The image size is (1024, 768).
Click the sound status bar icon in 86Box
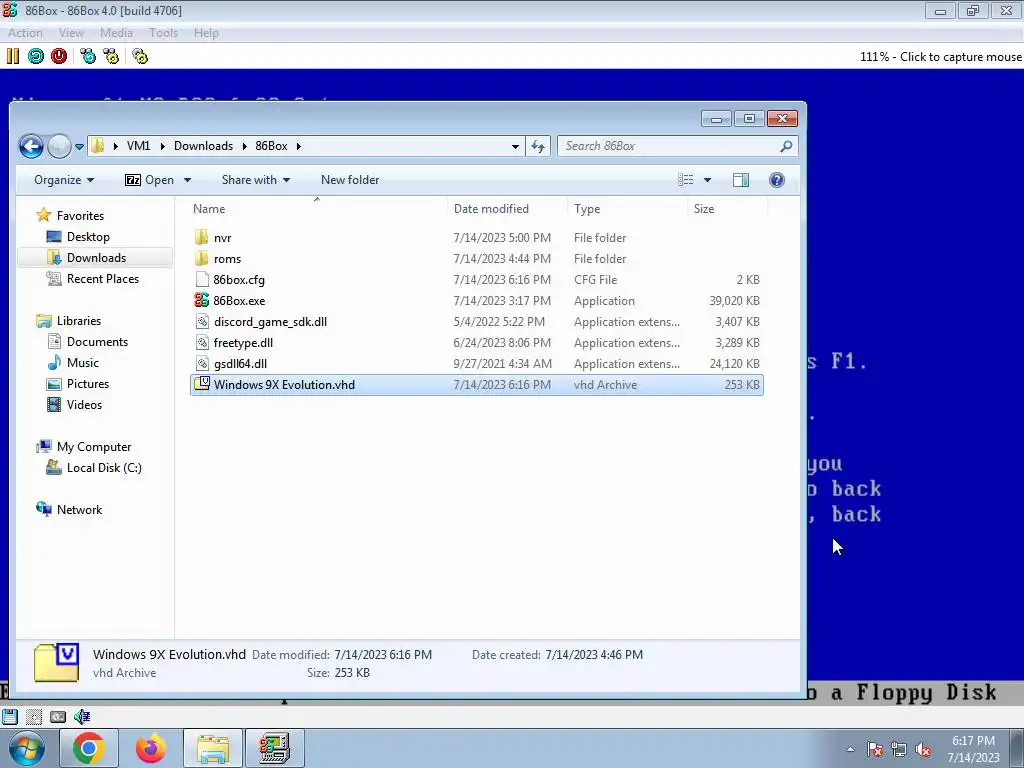point(82,716)
